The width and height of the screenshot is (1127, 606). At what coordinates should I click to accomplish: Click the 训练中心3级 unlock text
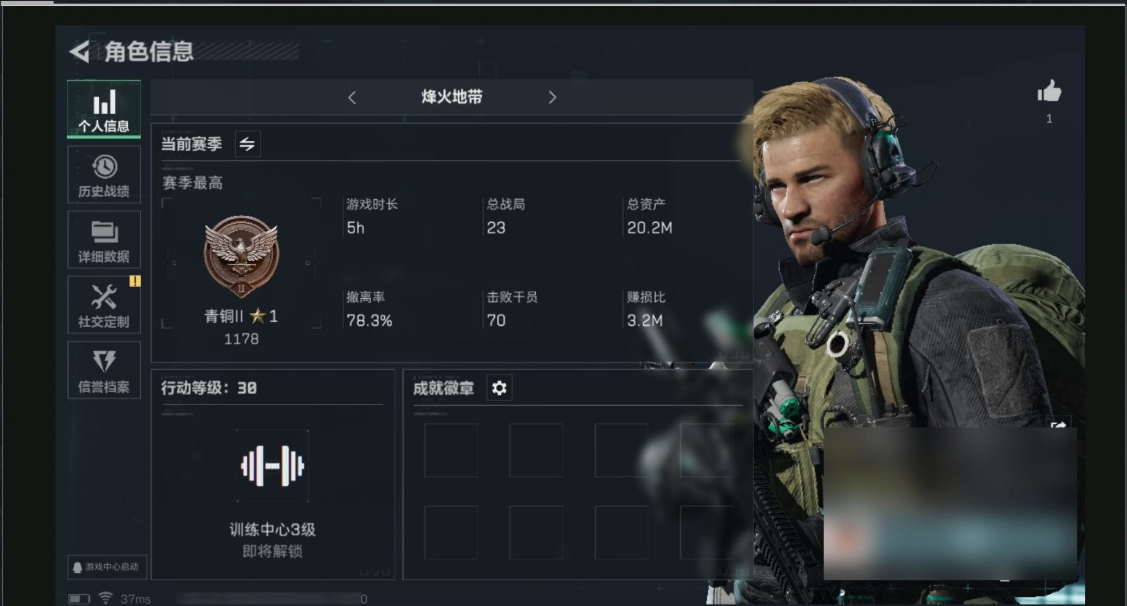tap(272, 530)
